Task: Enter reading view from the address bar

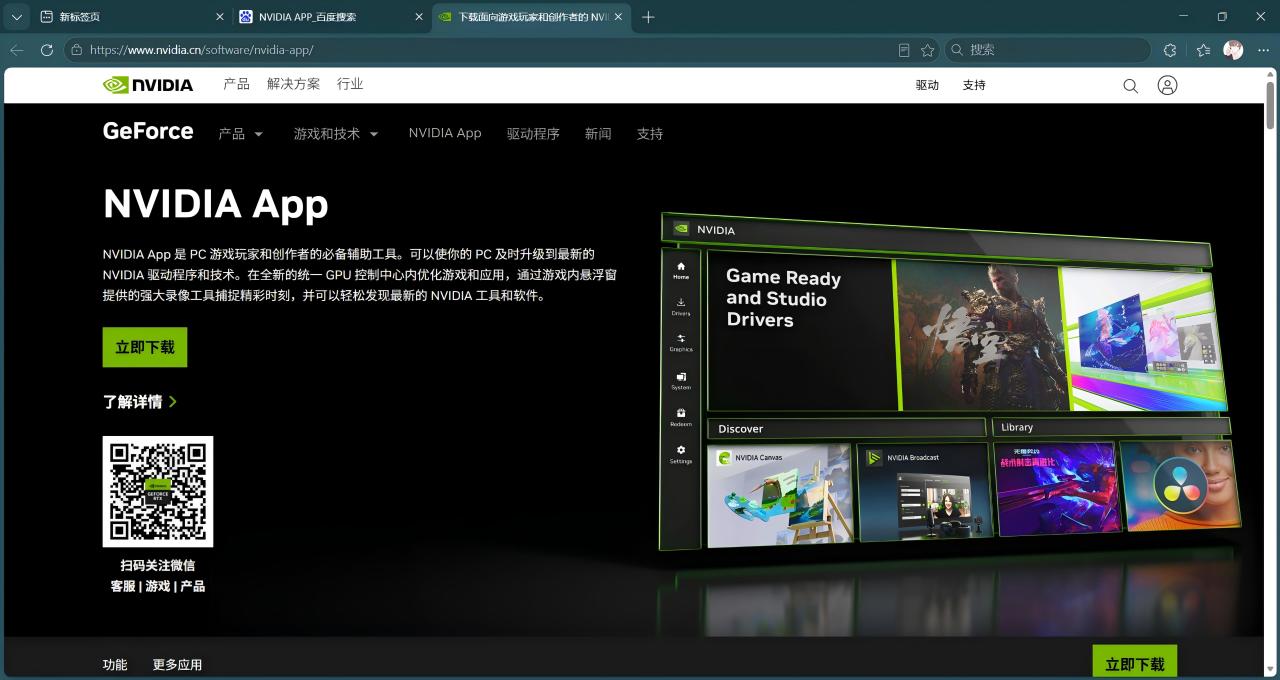Action: [904, 50]
